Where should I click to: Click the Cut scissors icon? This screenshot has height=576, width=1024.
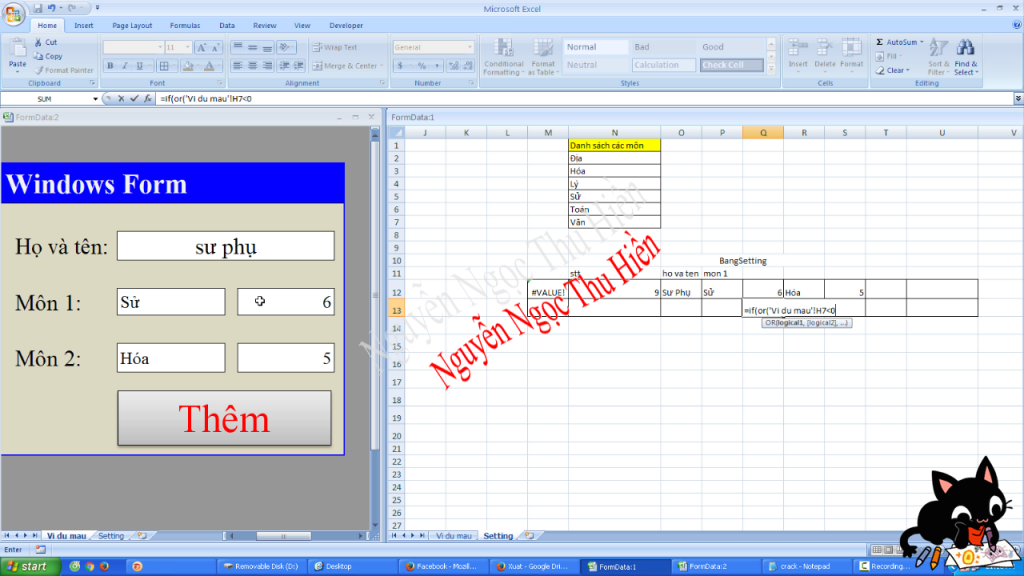point(38,43)
